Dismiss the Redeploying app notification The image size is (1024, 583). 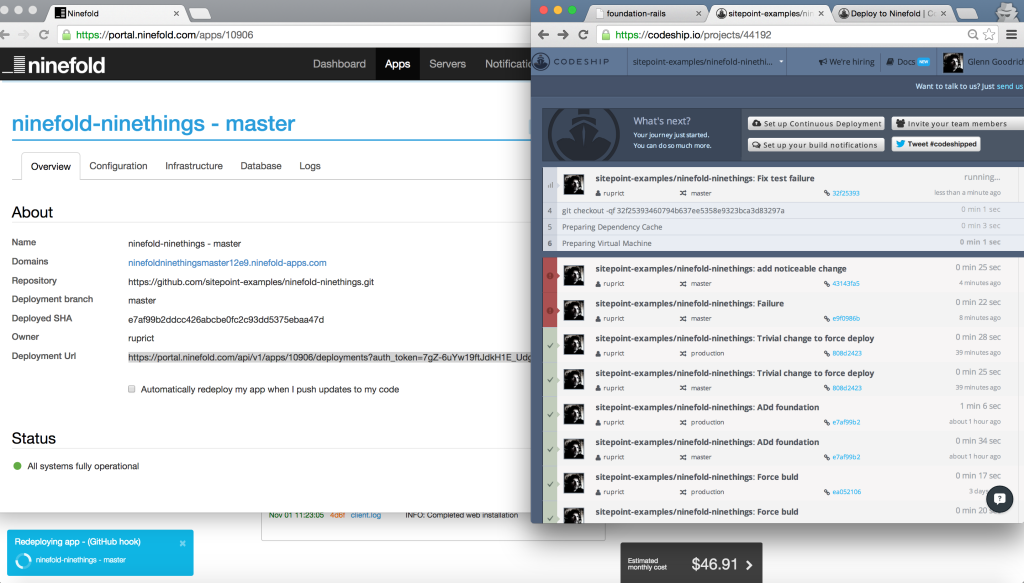point(182,543)
